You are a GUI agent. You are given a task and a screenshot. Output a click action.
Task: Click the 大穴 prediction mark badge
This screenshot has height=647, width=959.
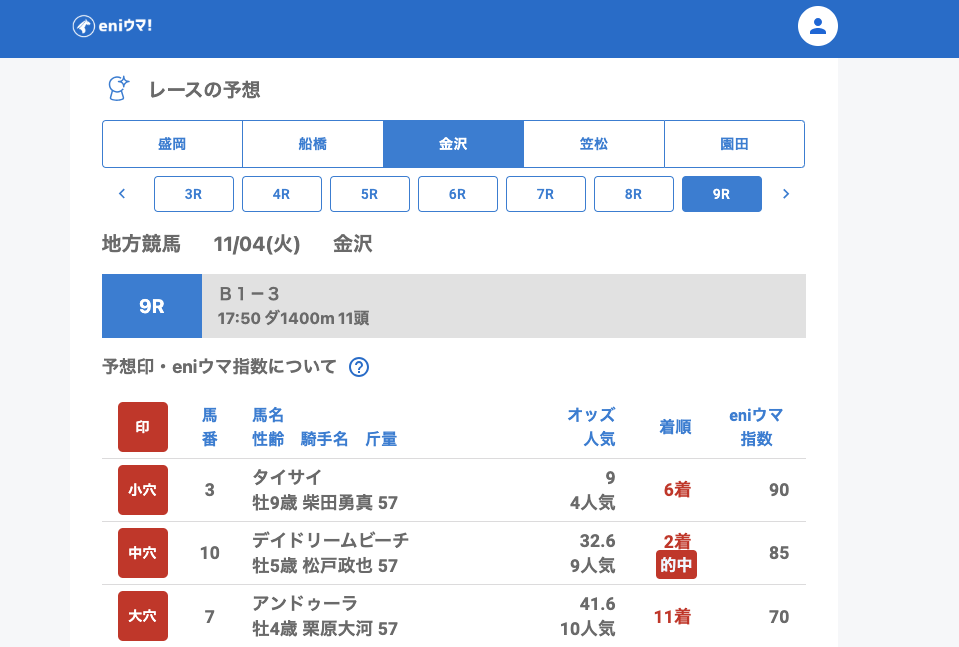(x=143, y=616)
